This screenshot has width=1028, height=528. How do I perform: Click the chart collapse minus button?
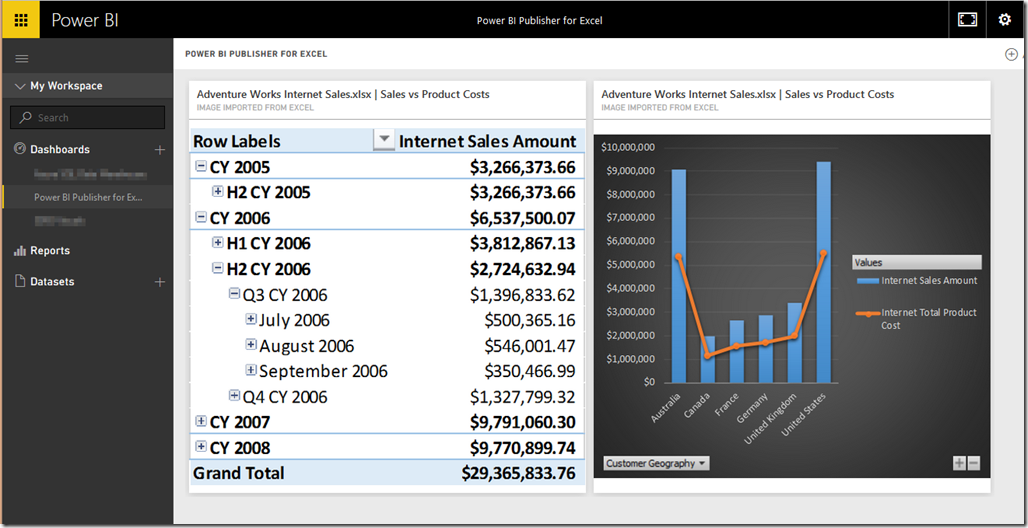click(x=974, y=464)
